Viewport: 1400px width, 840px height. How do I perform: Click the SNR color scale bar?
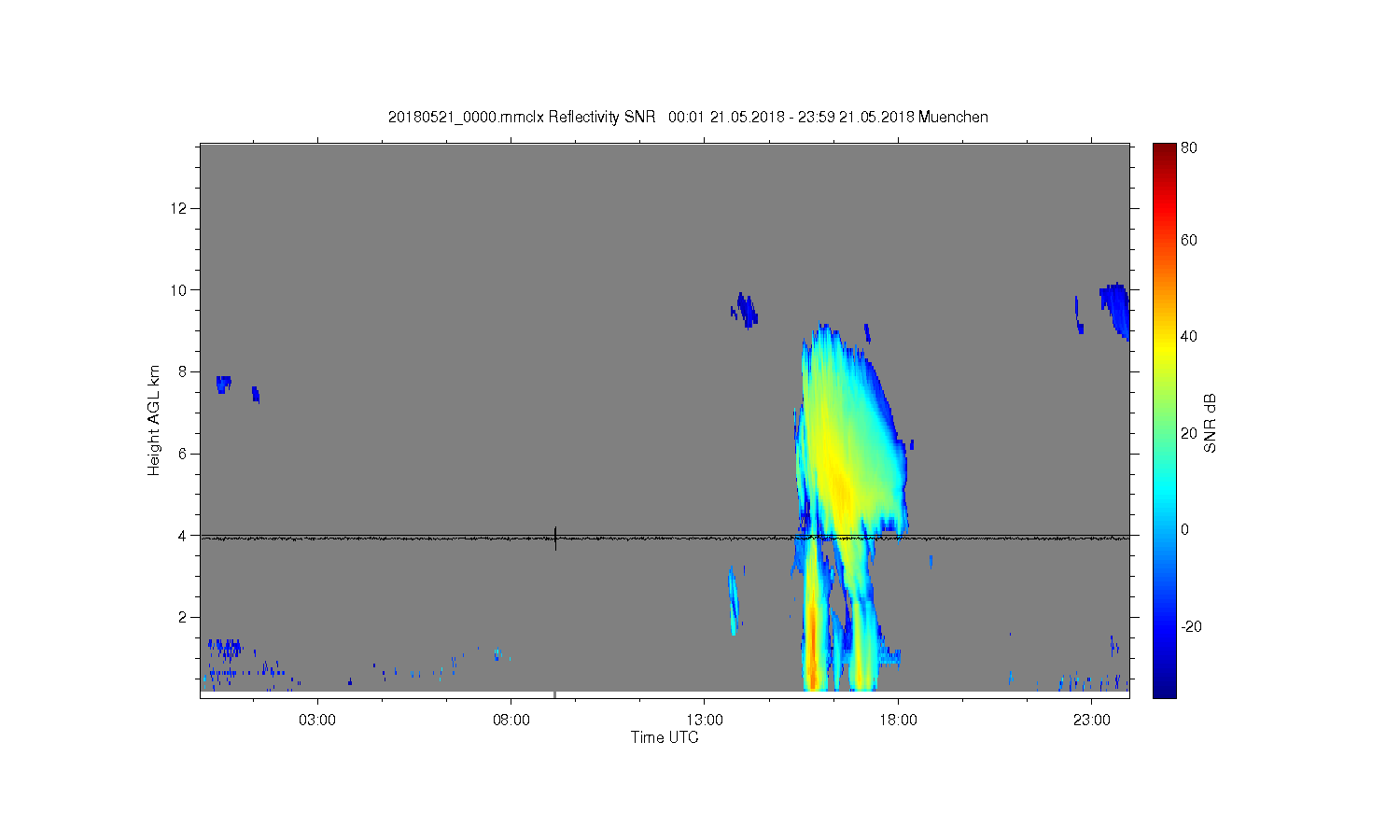tap(1164, 420)
